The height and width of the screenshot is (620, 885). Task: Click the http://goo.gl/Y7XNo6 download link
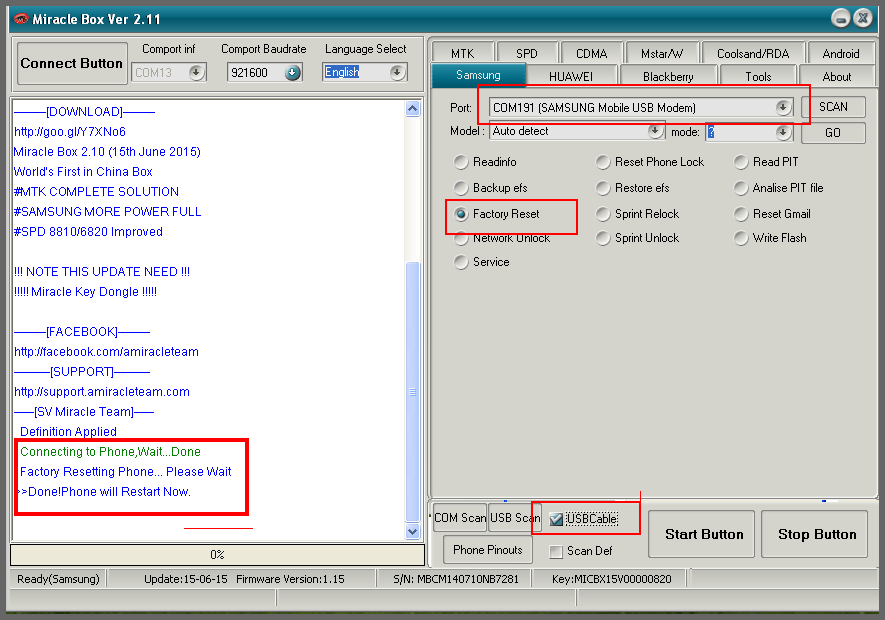(x=70, y=132)
